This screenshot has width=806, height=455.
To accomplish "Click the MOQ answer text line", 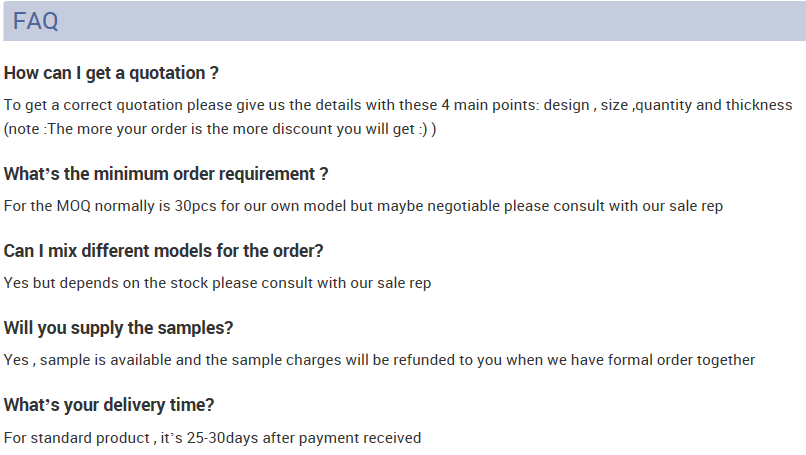I will click(363, 206).
